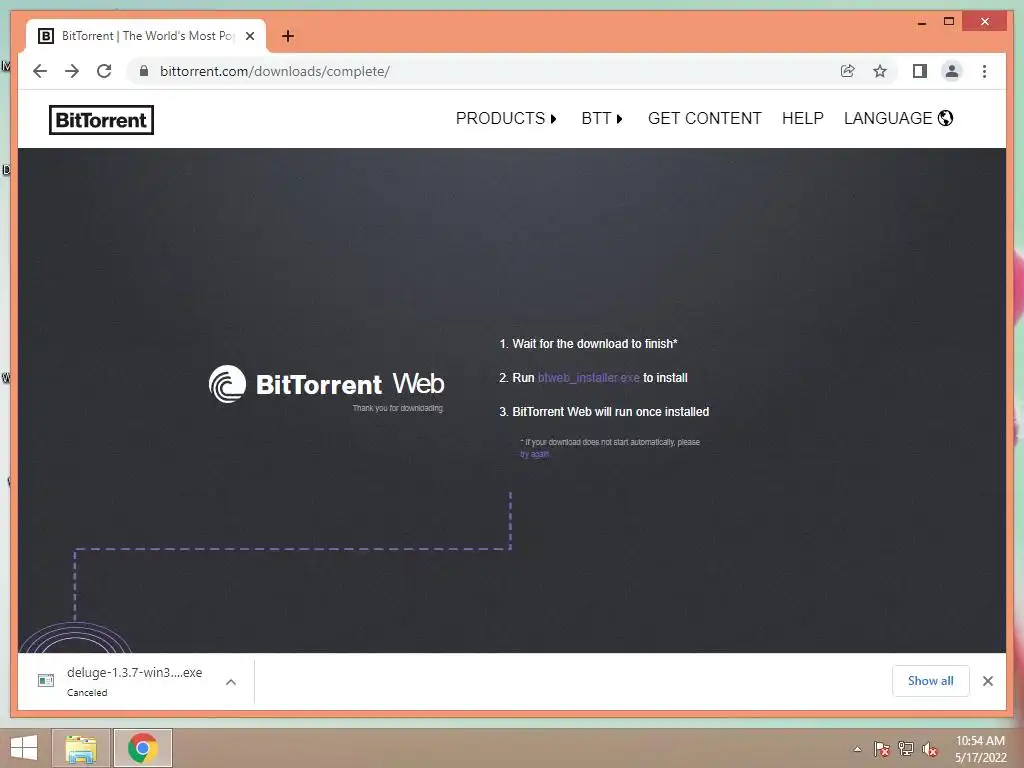Open GET CONTENT page
Screen dimensions: 1024x768
705,118
